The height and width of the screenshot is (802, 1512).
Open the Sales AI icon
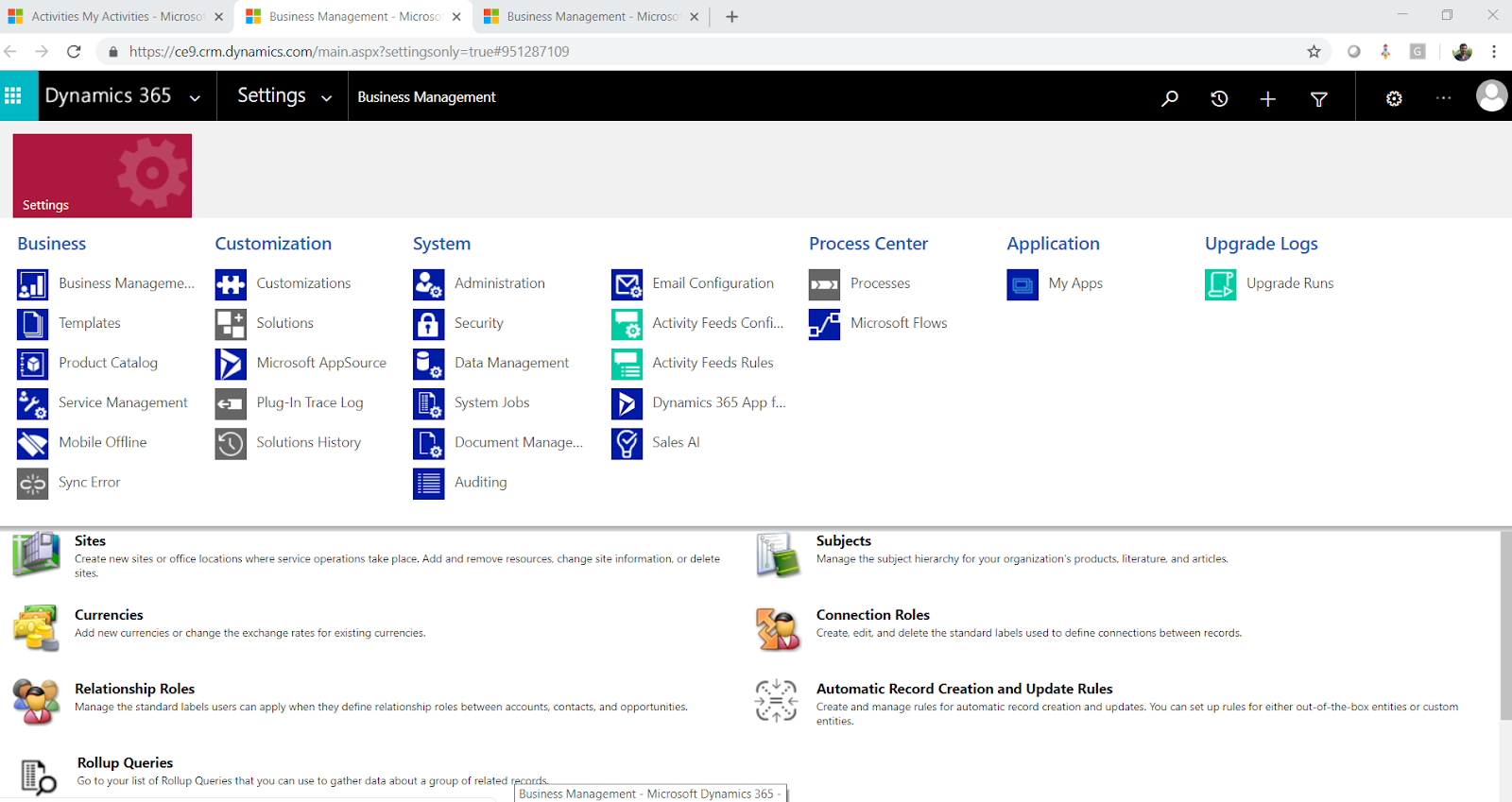[x=627, y=443]
